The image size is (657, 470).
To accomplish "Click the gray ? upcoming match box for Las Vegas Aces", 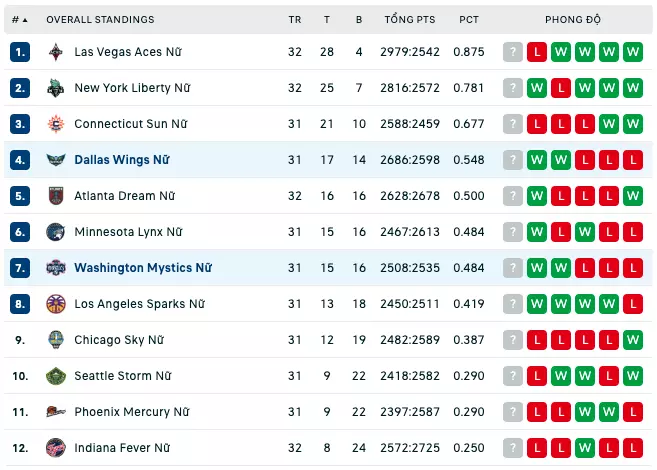I will point(513,52).
